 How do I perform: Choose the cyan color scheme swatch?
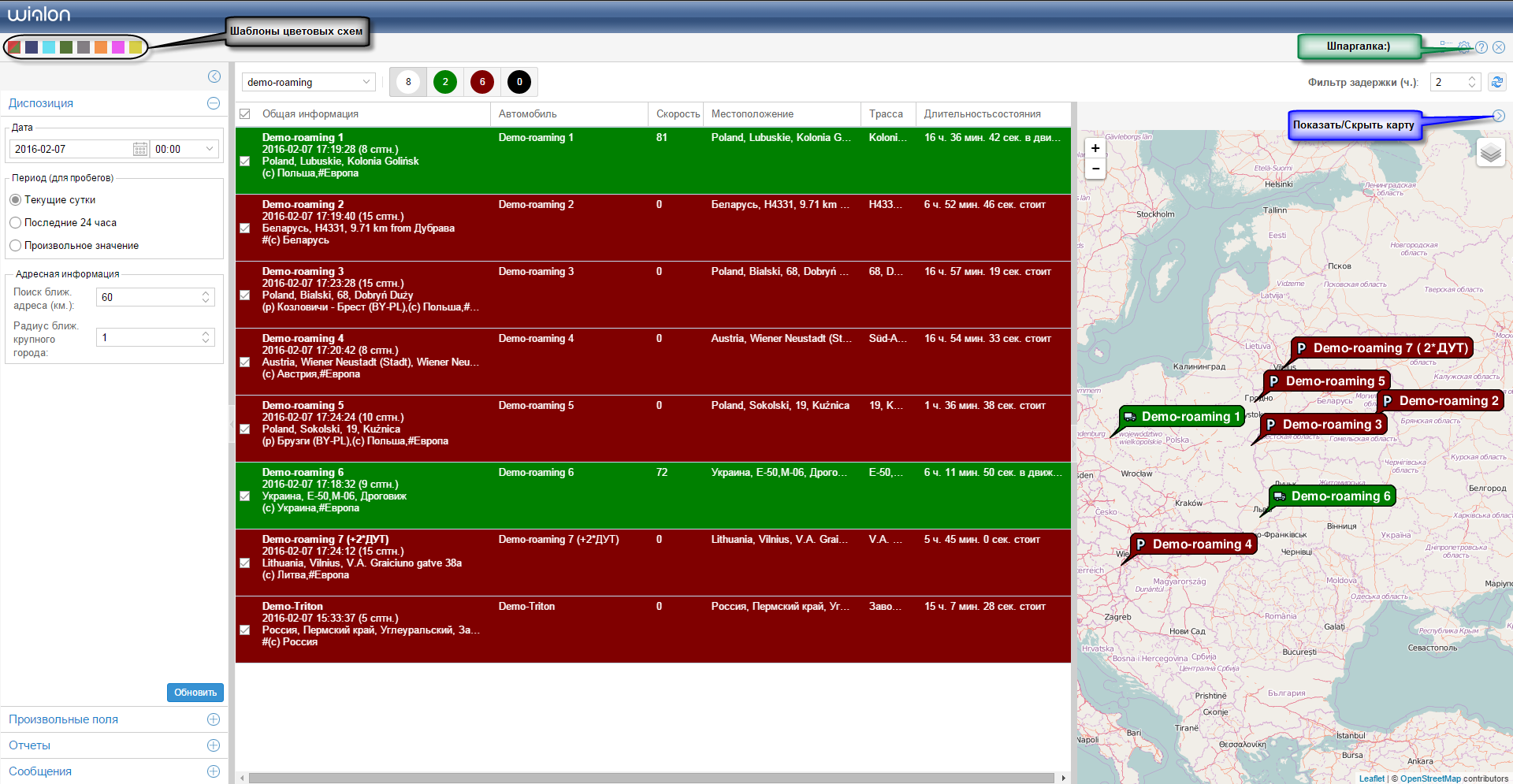click(x=49, y=47)
